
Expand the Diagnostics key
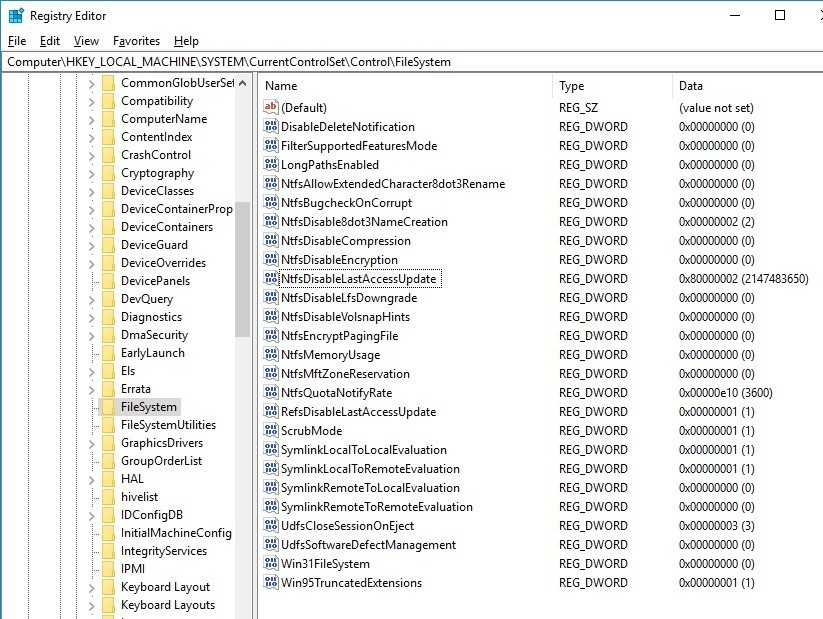[x=91, y=317]
